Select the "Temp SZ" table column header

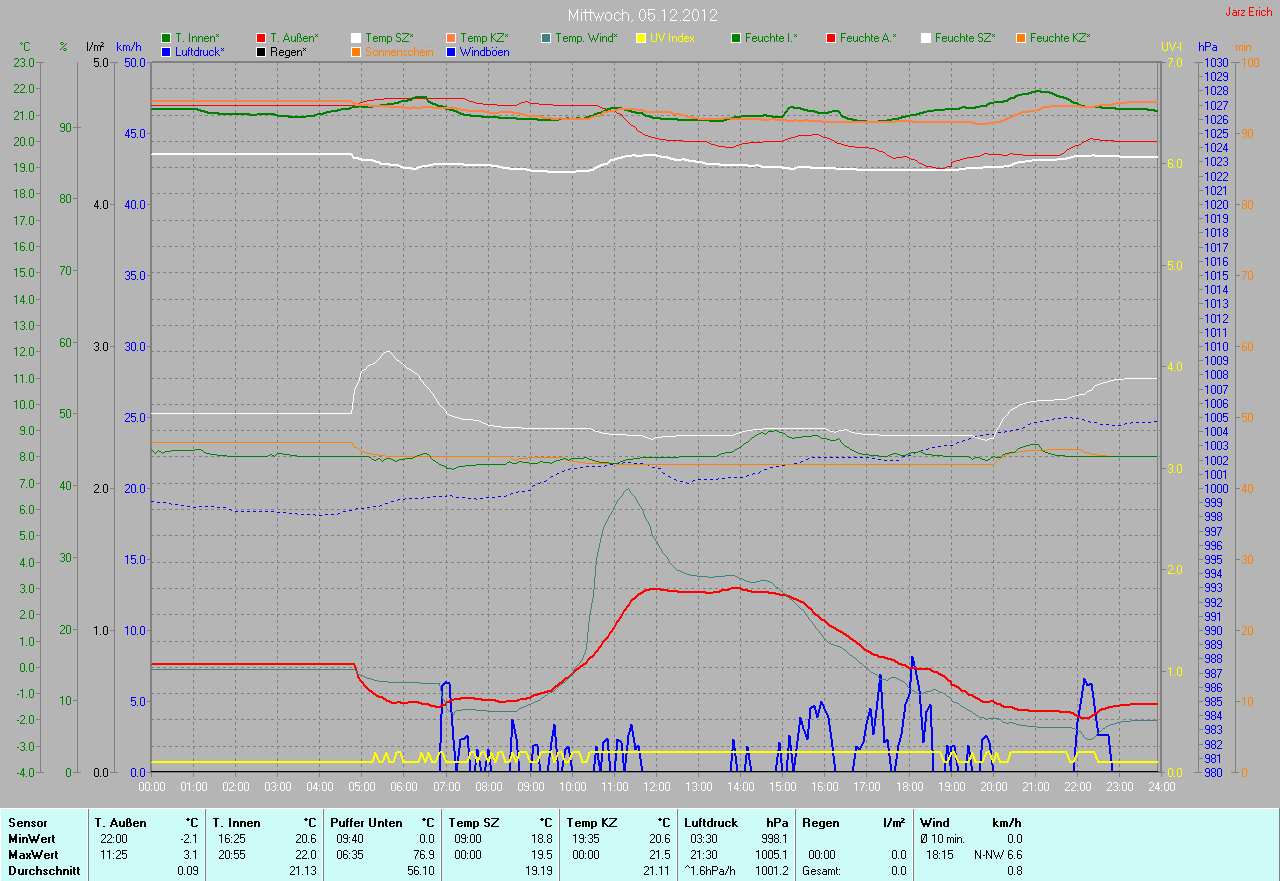[x=474, y=823]
